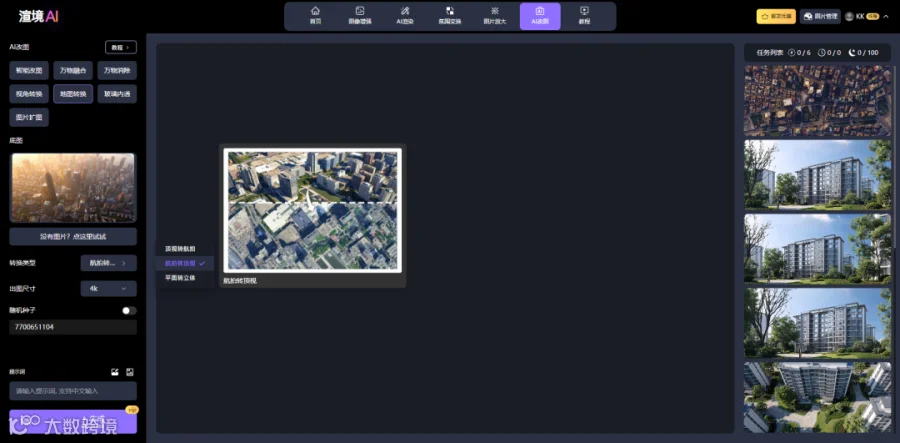Click the seed field showing 7700651104

pyautogui.click(x=73, y=327)
